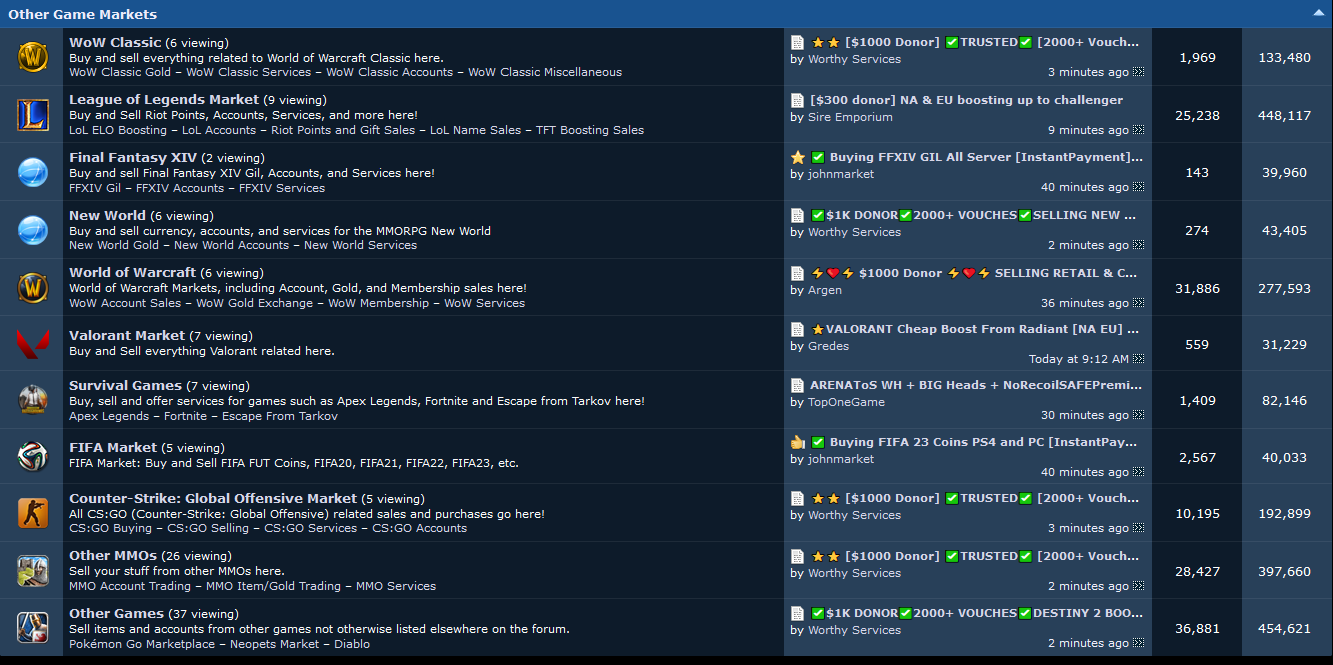
Task: Open the WoW Gold Exchange subforum
Action: (255, 303)
